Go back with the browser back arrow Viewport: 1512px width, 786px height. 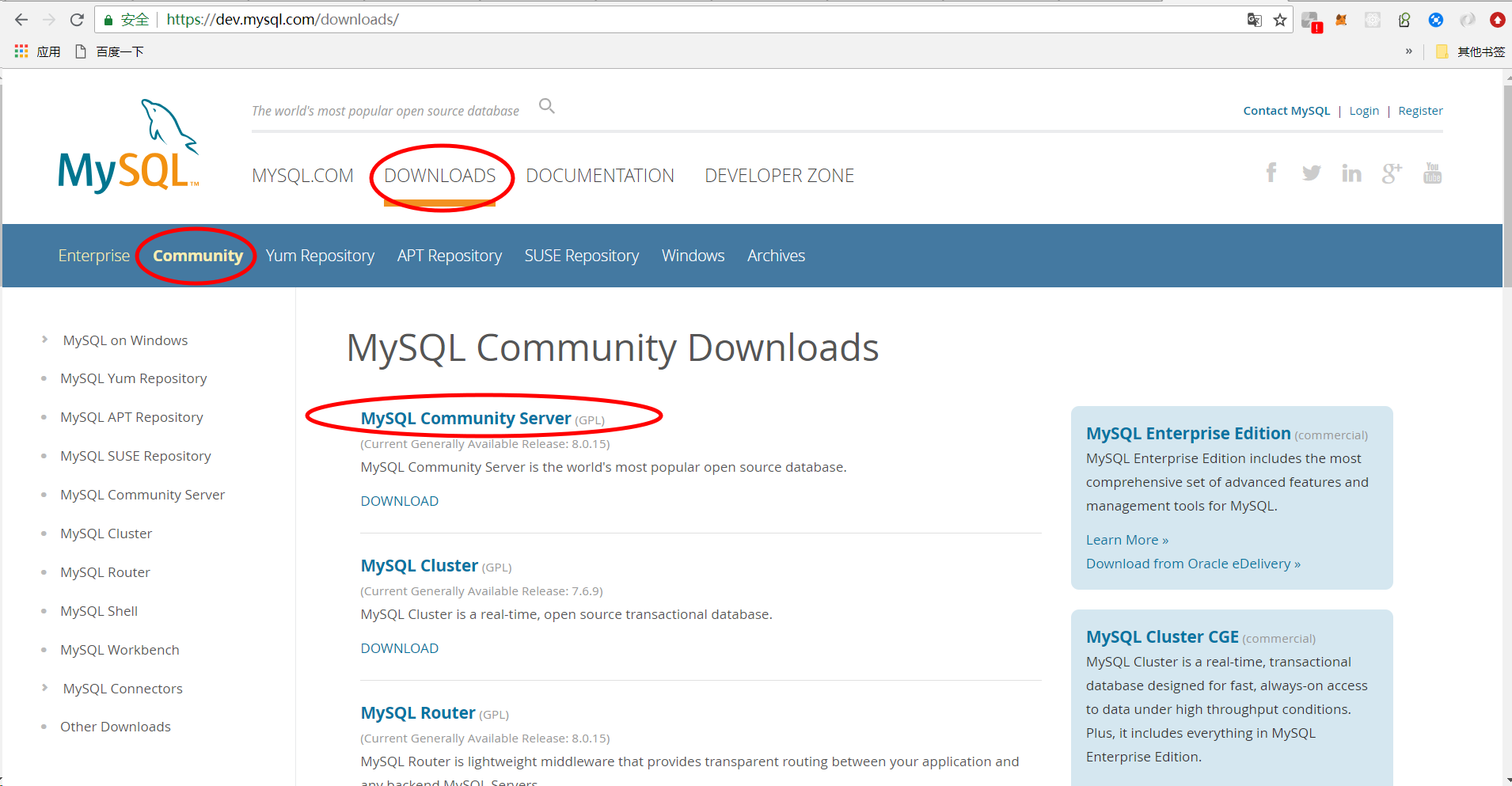(x=21, y=20)
